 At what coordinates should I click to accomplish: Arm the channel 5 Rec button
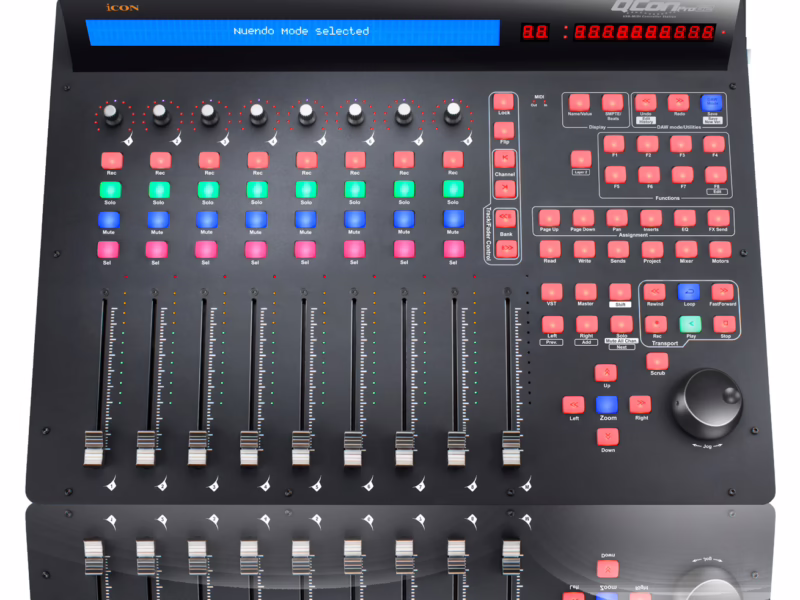307,160
